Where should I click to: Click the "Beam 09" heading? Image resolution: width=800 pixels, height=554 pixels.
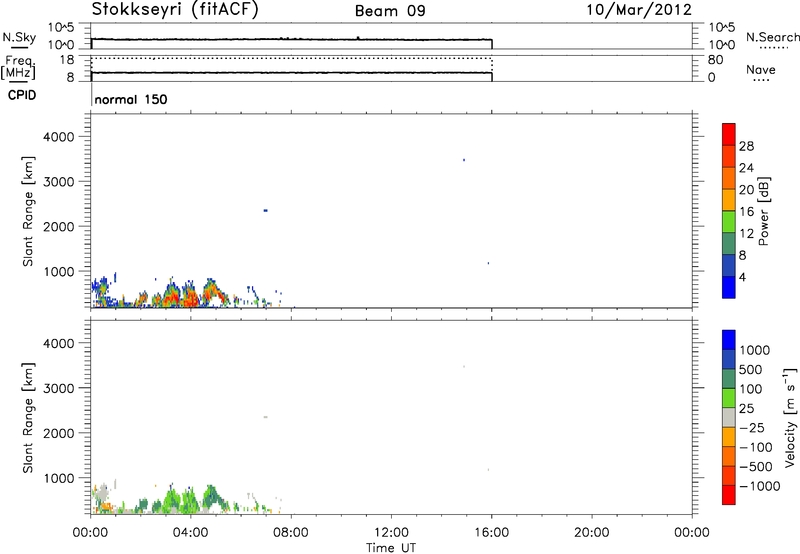coord(390,11)
